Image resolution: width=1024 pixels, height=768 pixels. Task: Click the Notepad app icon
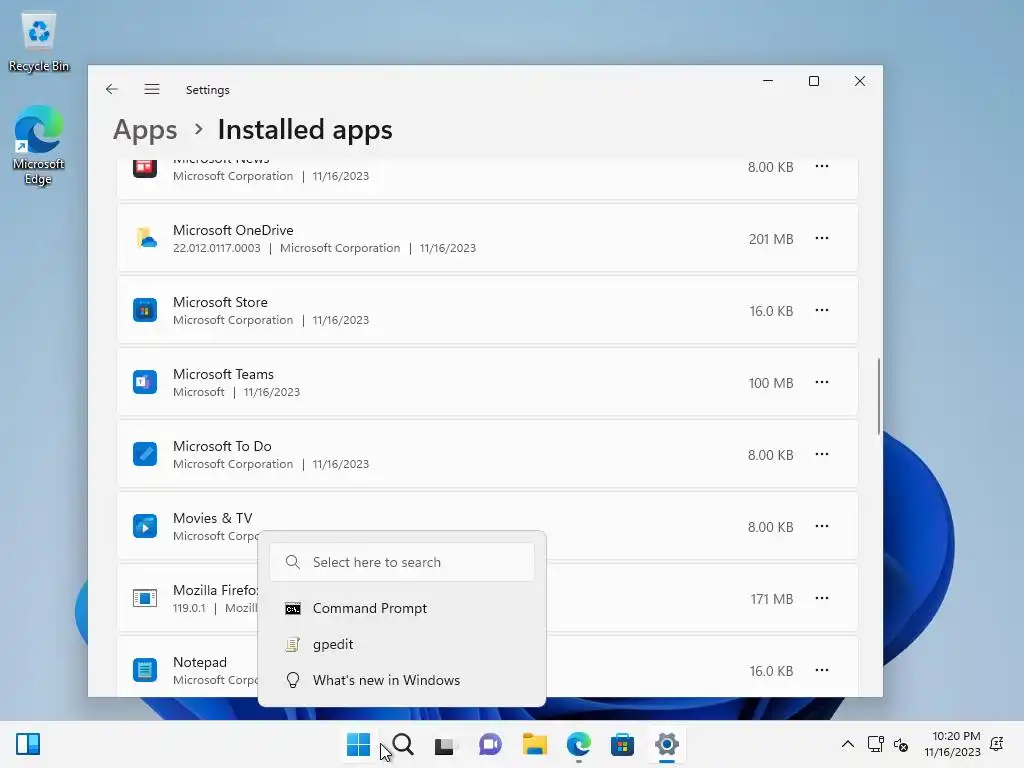145,670
